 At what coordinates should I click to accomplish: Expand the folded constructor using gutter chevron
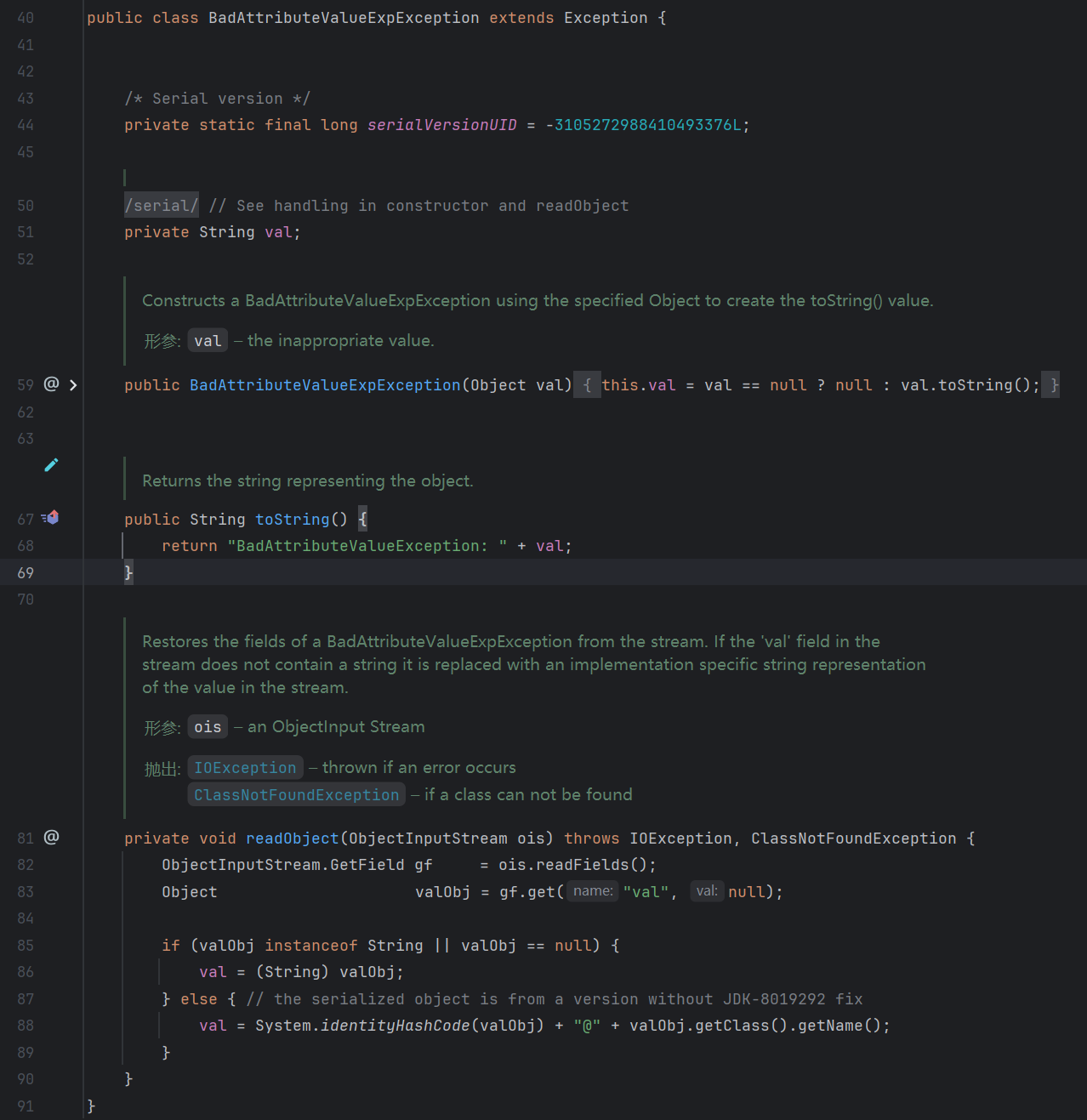[x=73, y=385]
